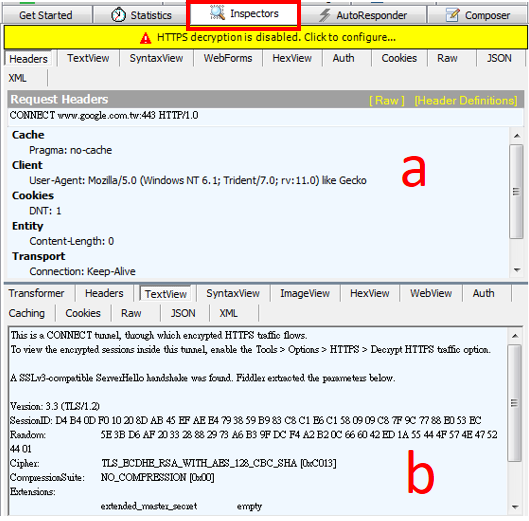Click scroll down arrow in response pane
The width and height of the screenshot is (529, 521).
[x=515, y=506]
